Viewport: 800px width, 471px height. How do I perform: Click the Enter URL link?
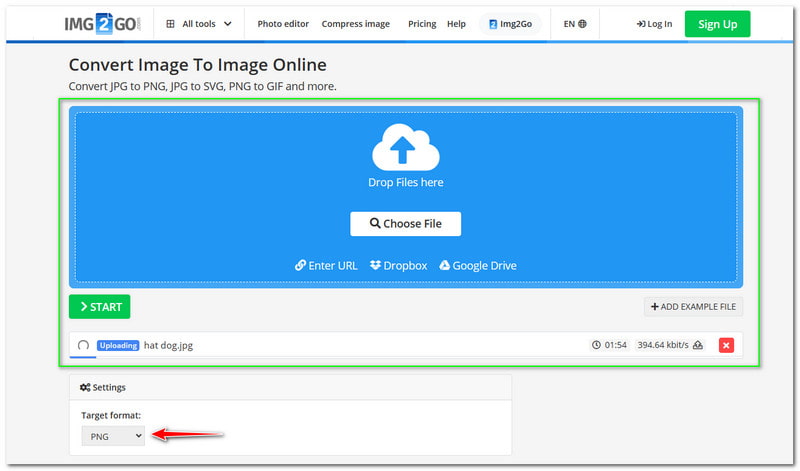point(326,266)
